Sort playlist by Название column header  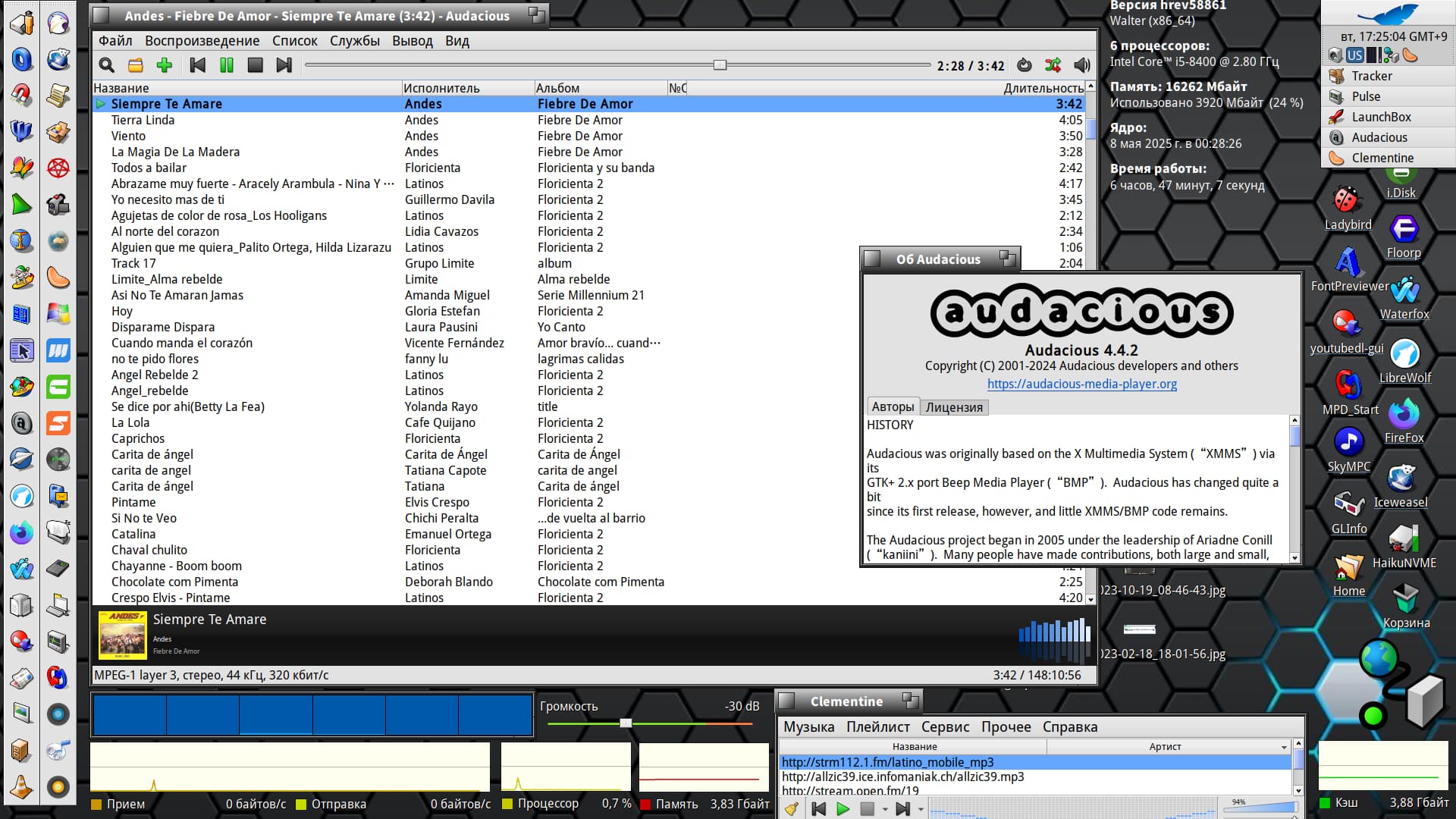click(x=246, y=88)
